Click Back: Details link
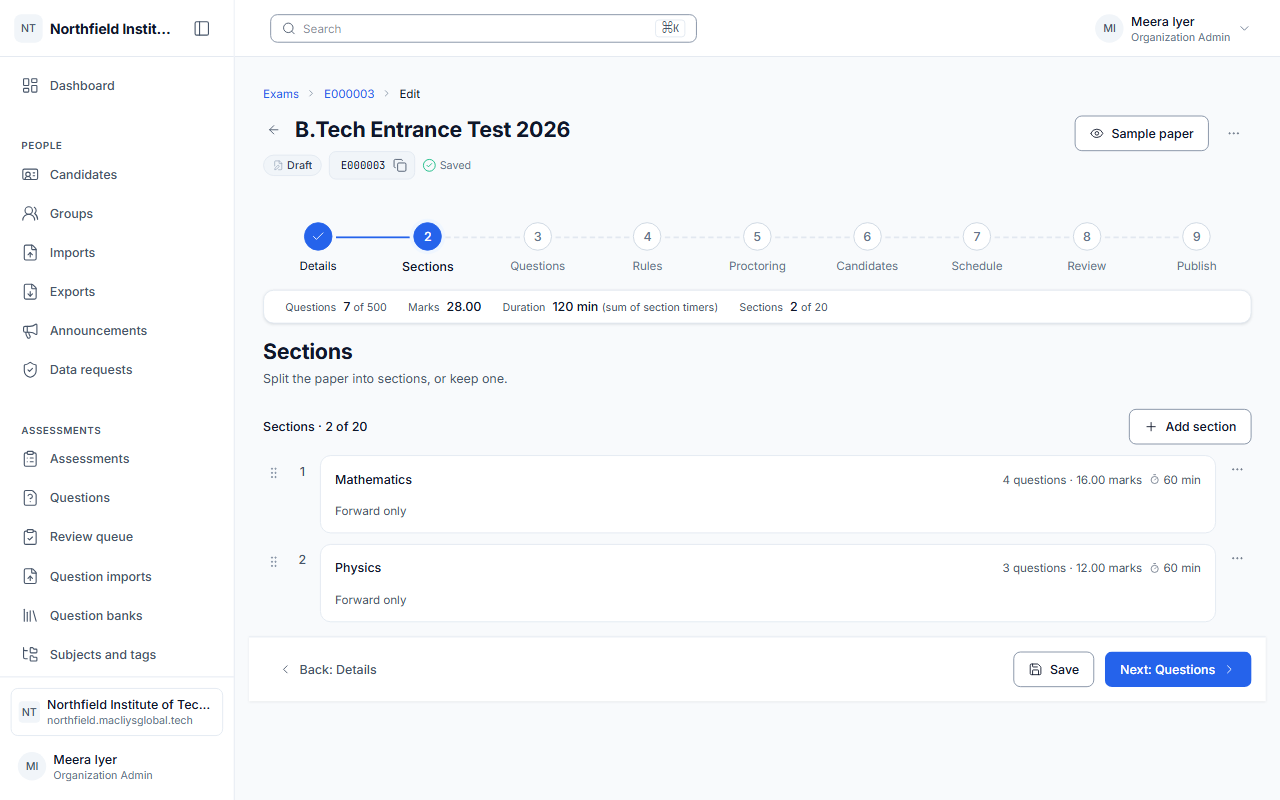 (328, 670)
